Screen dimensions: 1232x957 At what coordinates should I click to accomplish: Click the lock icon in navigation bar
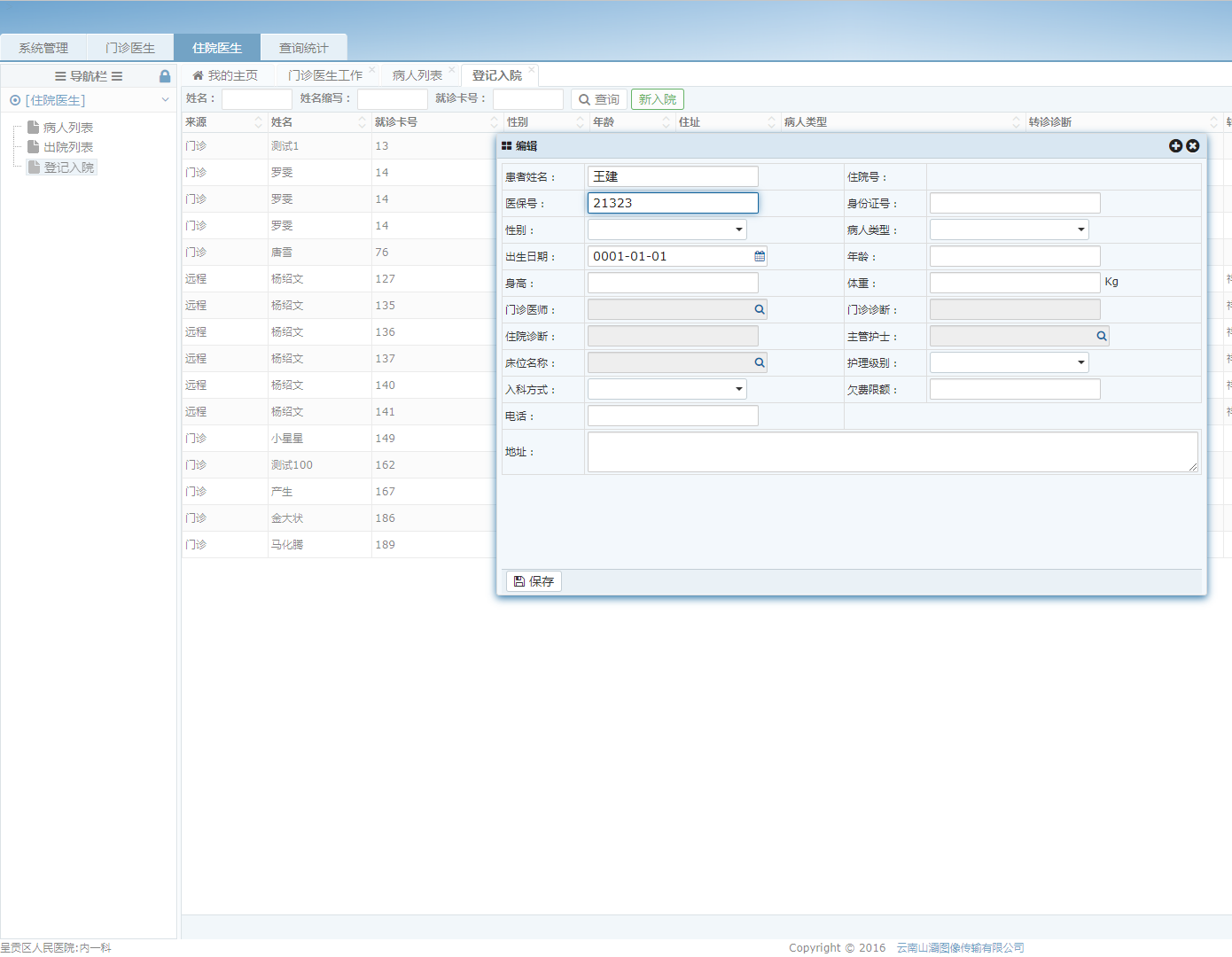coord(165,76)
